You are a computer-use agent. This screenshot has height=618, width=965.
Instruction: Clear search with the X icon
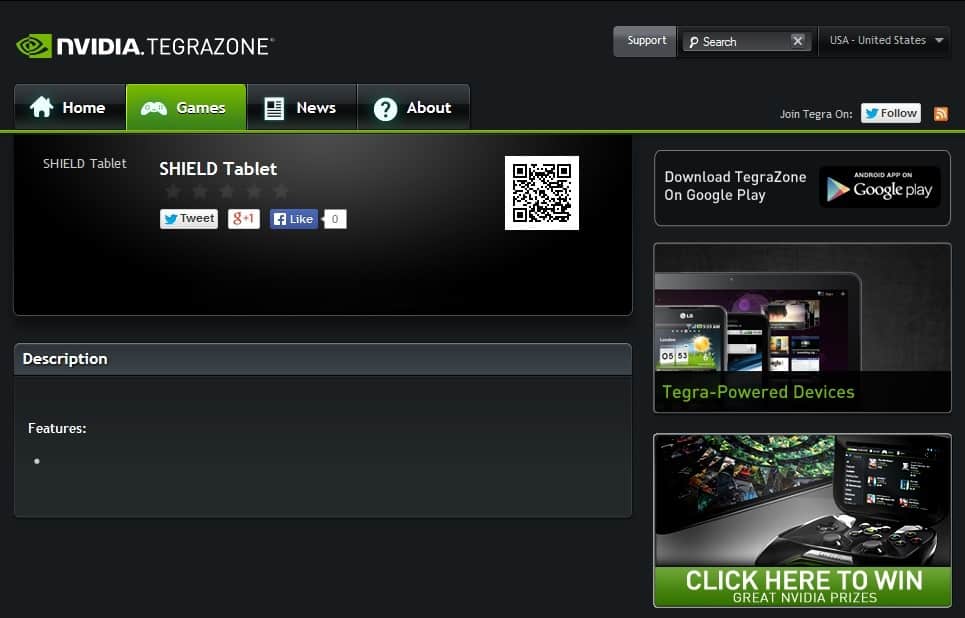(x=798, y=41)
